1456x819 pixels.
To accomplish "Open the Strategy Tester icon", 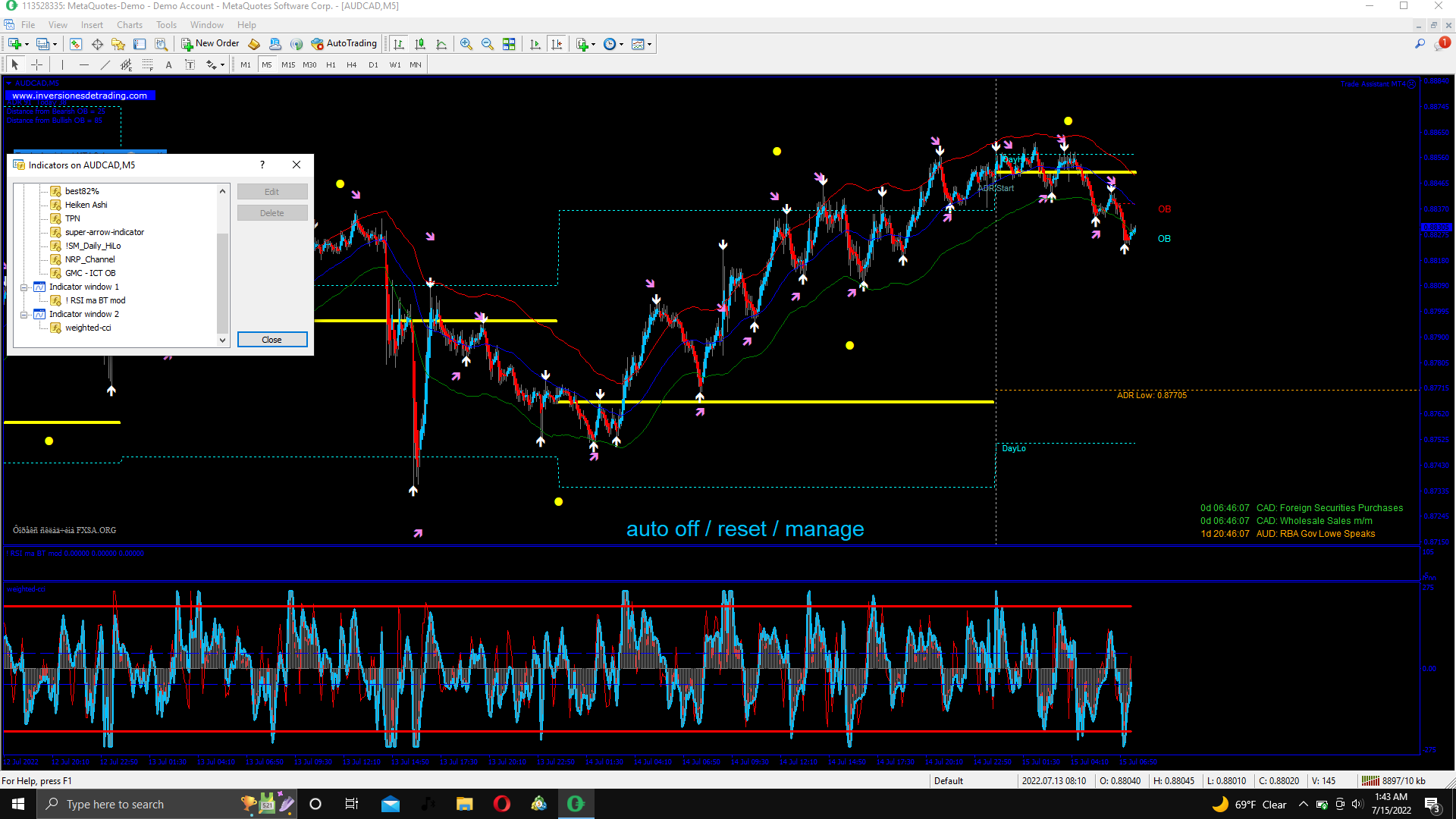I will tap(161, 44).
